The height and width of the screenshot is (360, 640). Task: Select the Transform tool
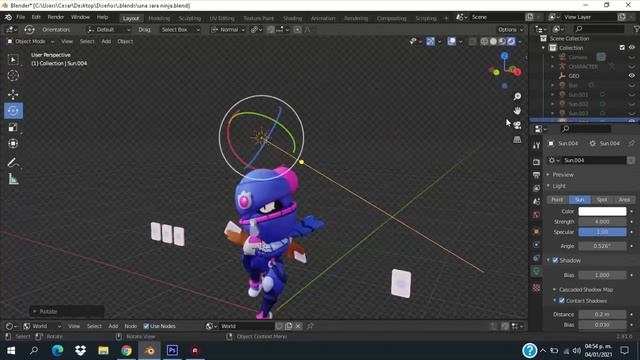(13, 143)
